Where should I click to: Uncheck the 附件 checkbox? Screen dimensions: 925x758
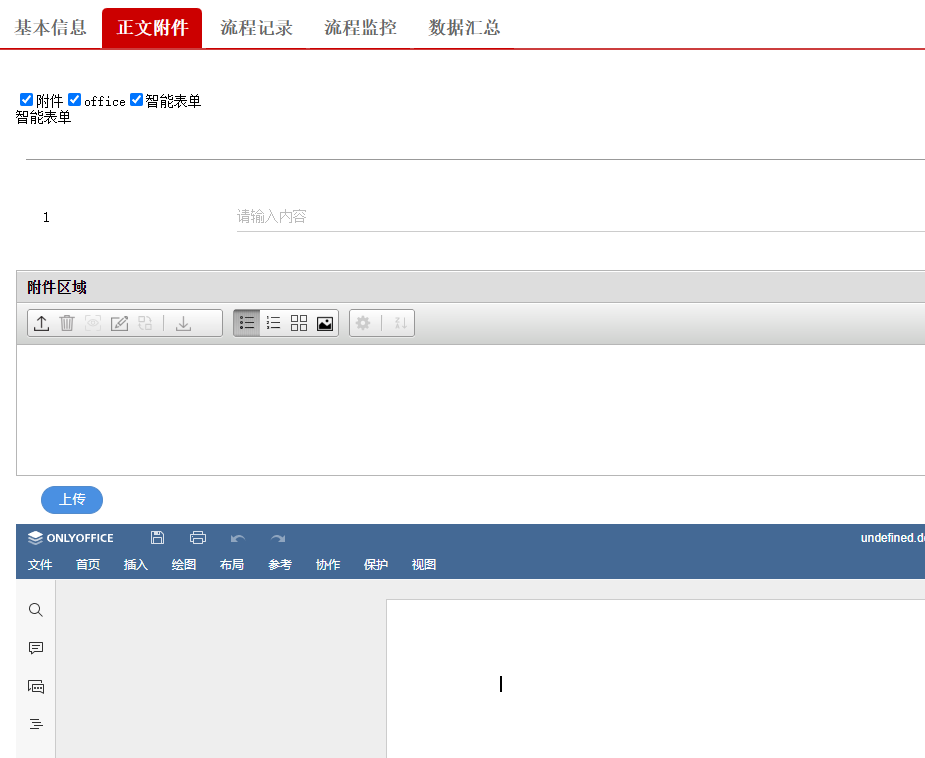(x=26, y=100)
